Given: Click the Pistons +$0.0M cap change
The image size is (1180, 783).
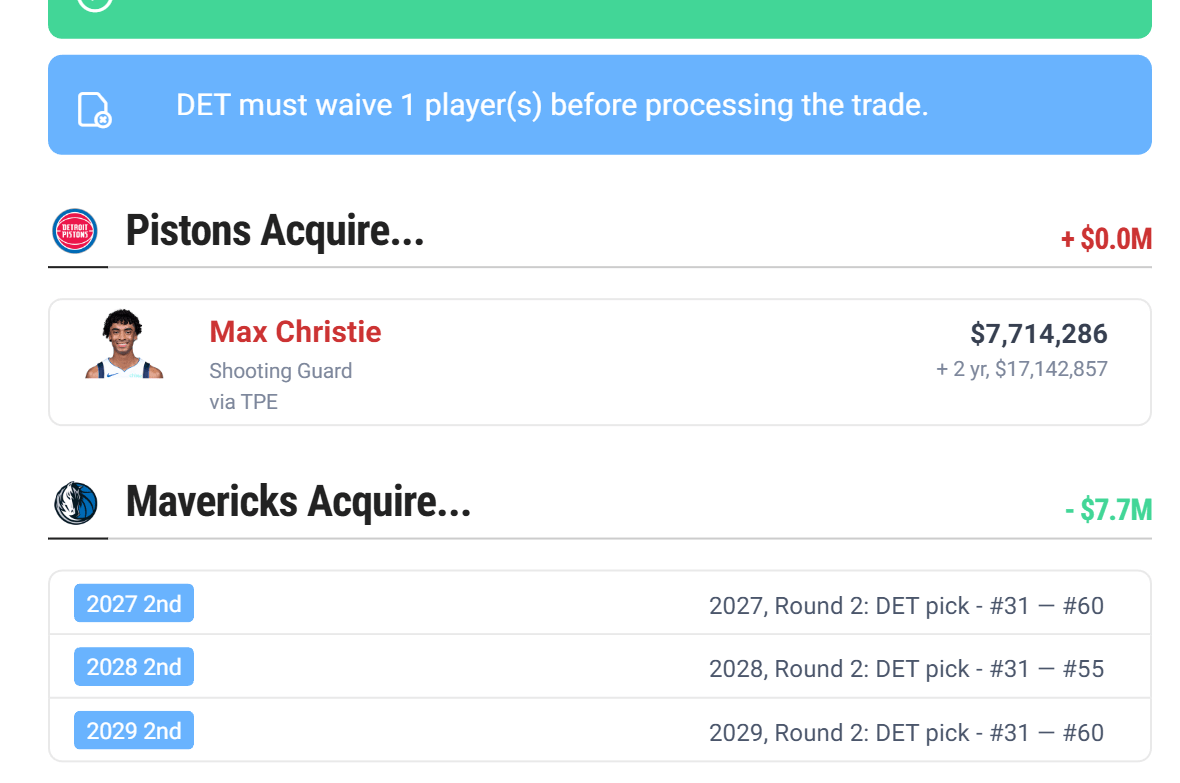Looking at the screenshot, I should pyautogui.click(x=1106, y=240).
